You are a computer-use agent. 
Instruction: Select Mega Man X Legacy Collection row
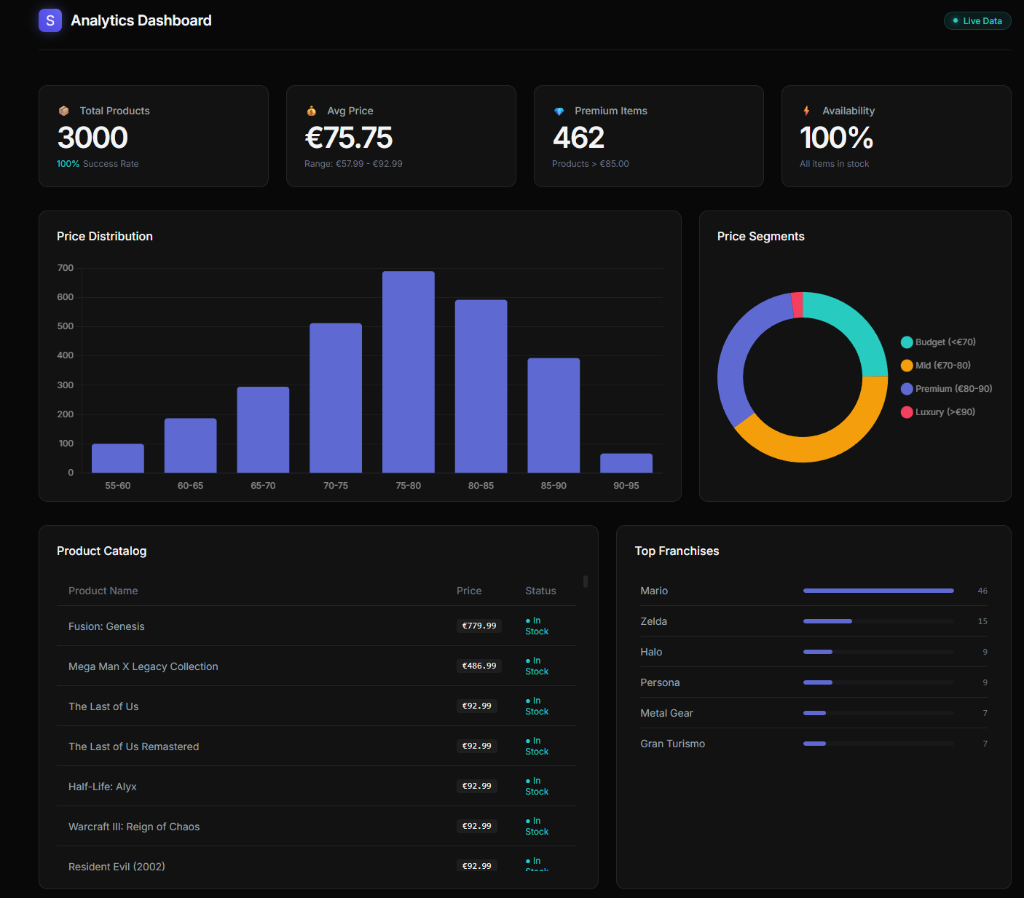pyautogui.click(x=317, y=666)
